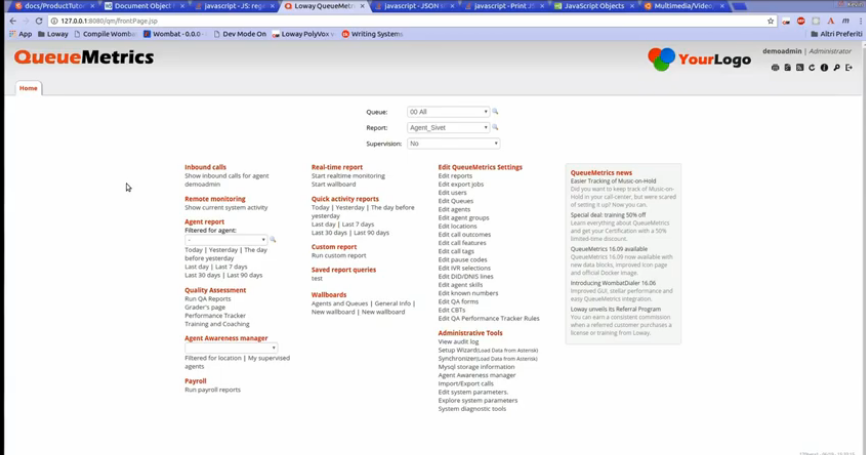Open Agents and Queues wallboard
866x455 pixels.
(x=340, y=303)
